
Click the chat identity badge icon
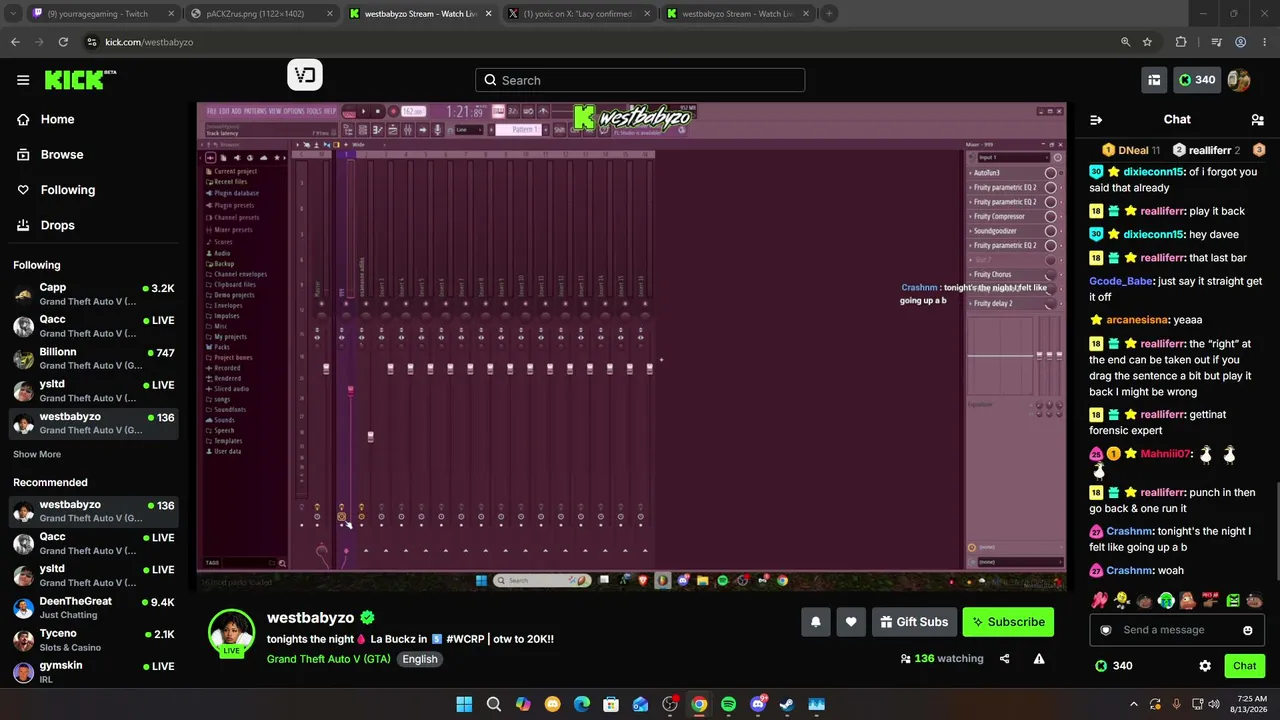click(1106, 630)
